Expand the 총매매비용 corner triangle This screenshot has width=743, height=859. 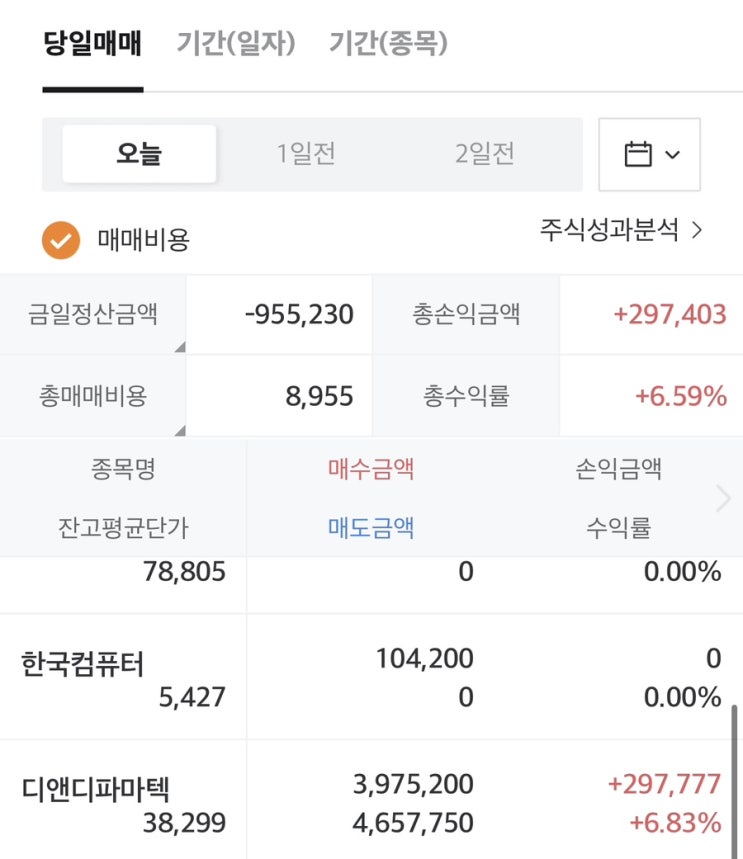180,430
